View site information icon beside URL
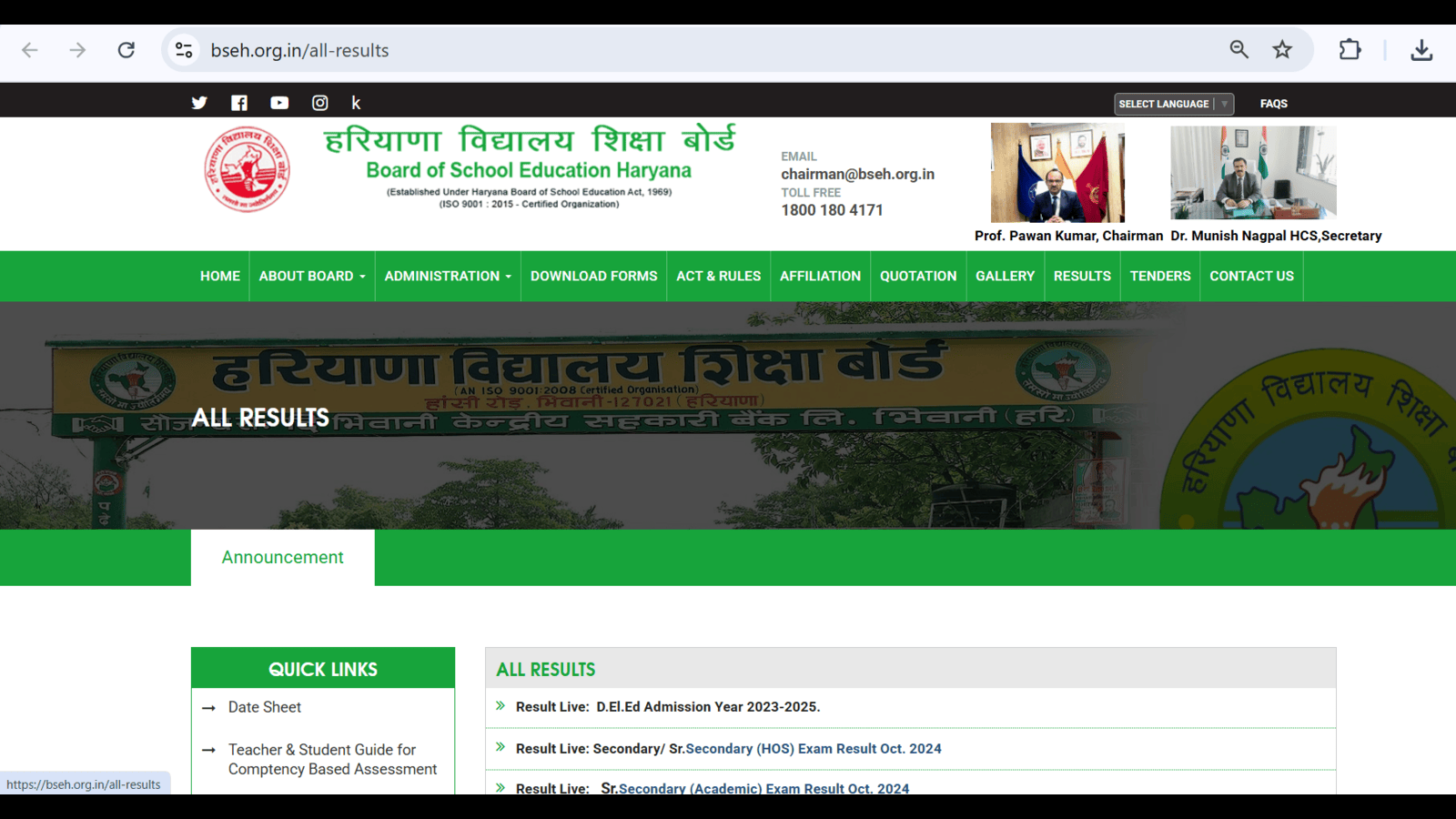Image resolution: width=1456 pixels, height=819 pixels. click(x=184, y=50)
